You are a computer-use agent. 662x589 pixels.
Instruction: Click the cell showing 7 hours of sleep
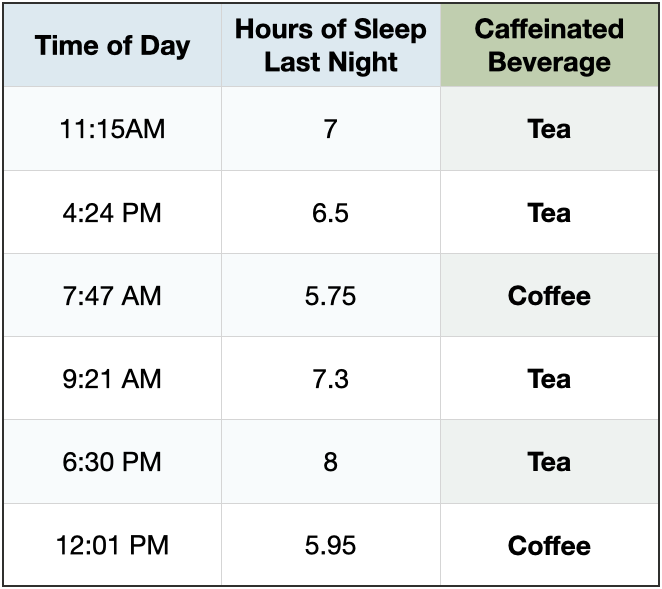point(330,129)
